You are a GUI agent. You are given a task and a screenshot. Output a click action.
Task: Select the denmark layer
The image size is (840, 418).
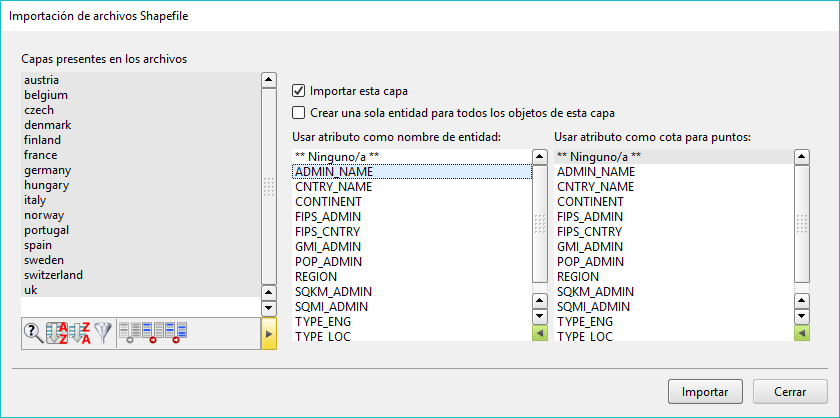click(x=140, y=125)
